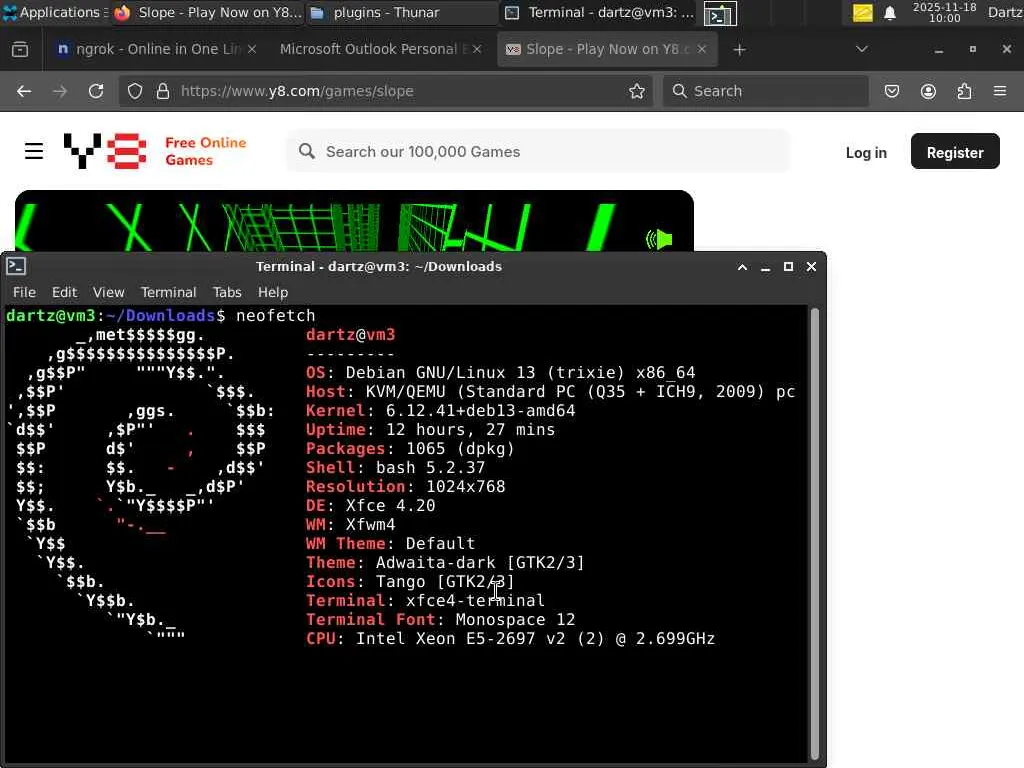This screenshot has width=1024, height=768.
Task: Click the Register button
Action: [955, 152]
